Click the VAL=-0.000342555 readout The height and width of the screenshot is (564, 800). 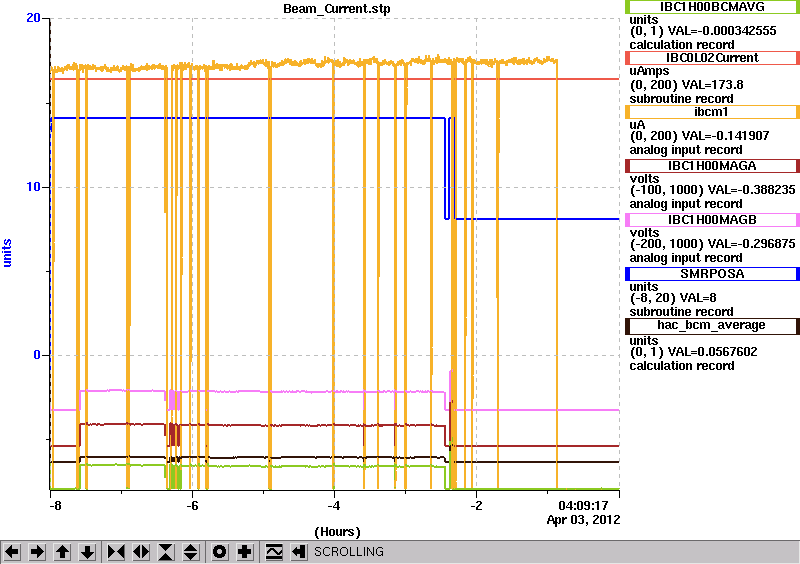[723, 31]
